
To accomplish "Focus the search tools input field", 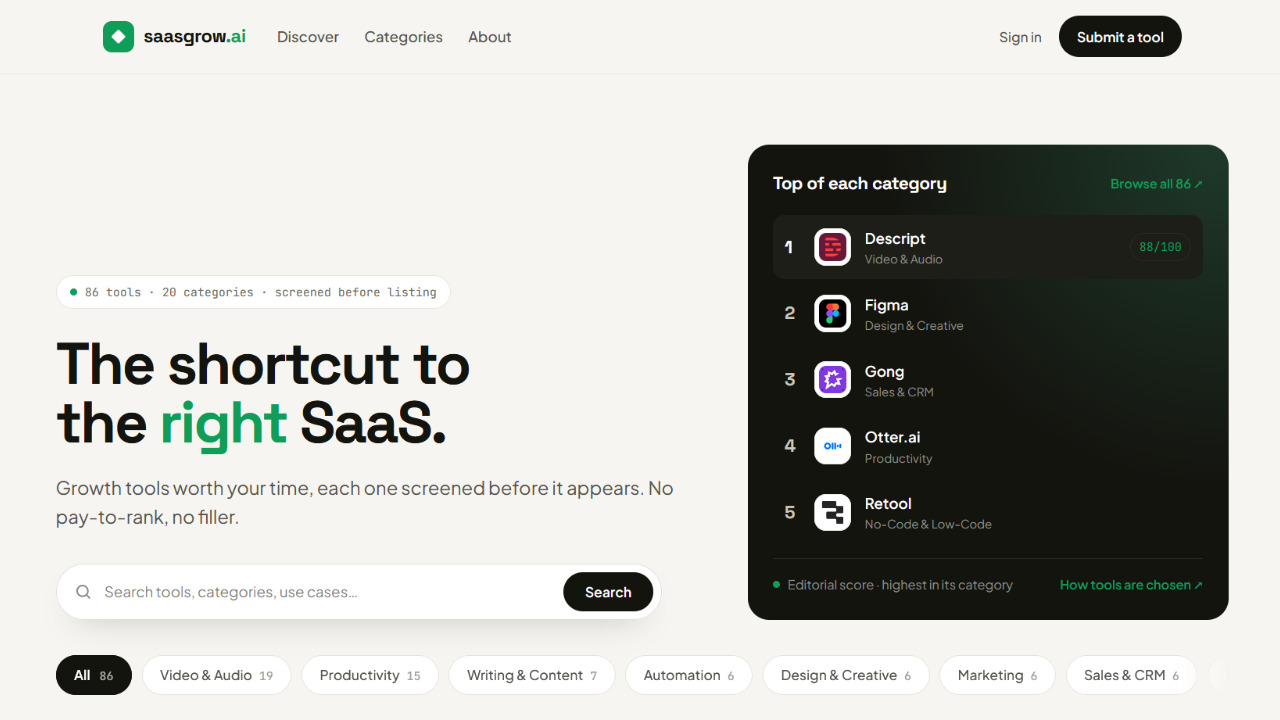I will [328, 592].
